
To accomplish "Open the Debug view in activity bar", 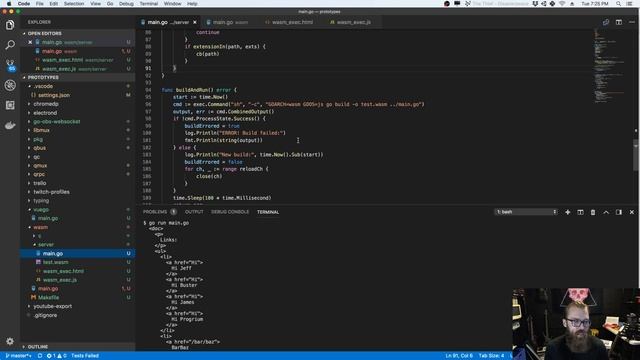I will [10, 85].
